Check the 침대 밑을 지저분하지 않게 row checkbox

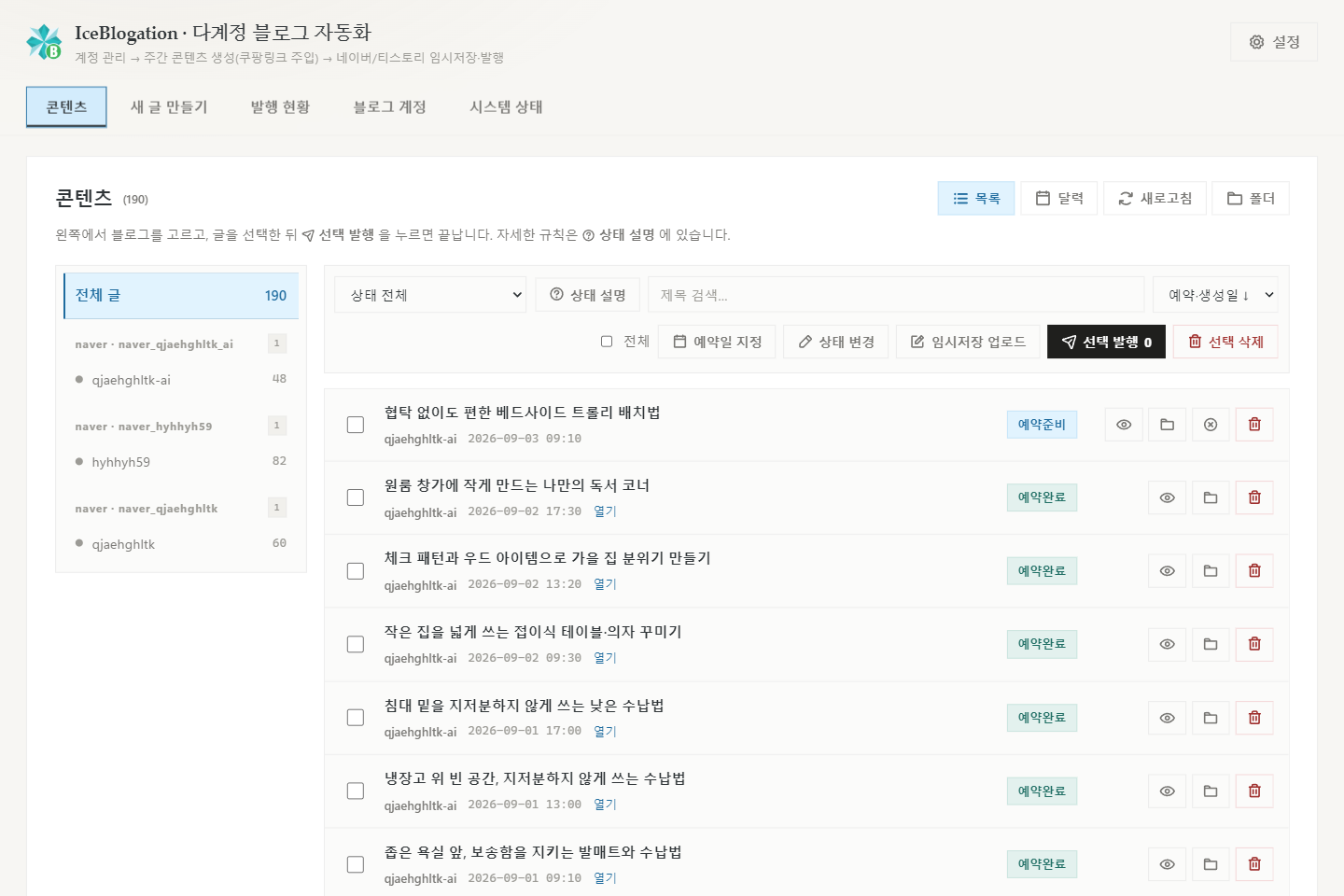[356, 718]
